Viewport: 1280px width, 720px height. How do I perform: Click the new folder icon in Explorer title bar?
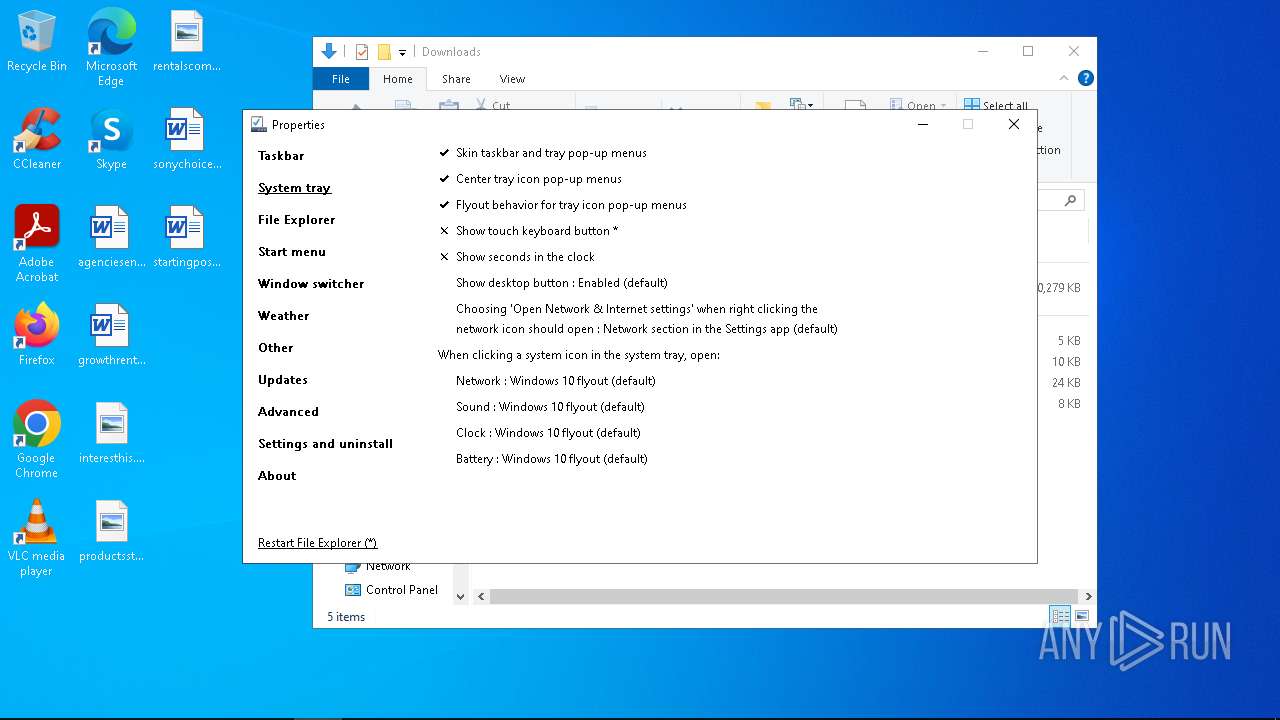pos(384,52)
